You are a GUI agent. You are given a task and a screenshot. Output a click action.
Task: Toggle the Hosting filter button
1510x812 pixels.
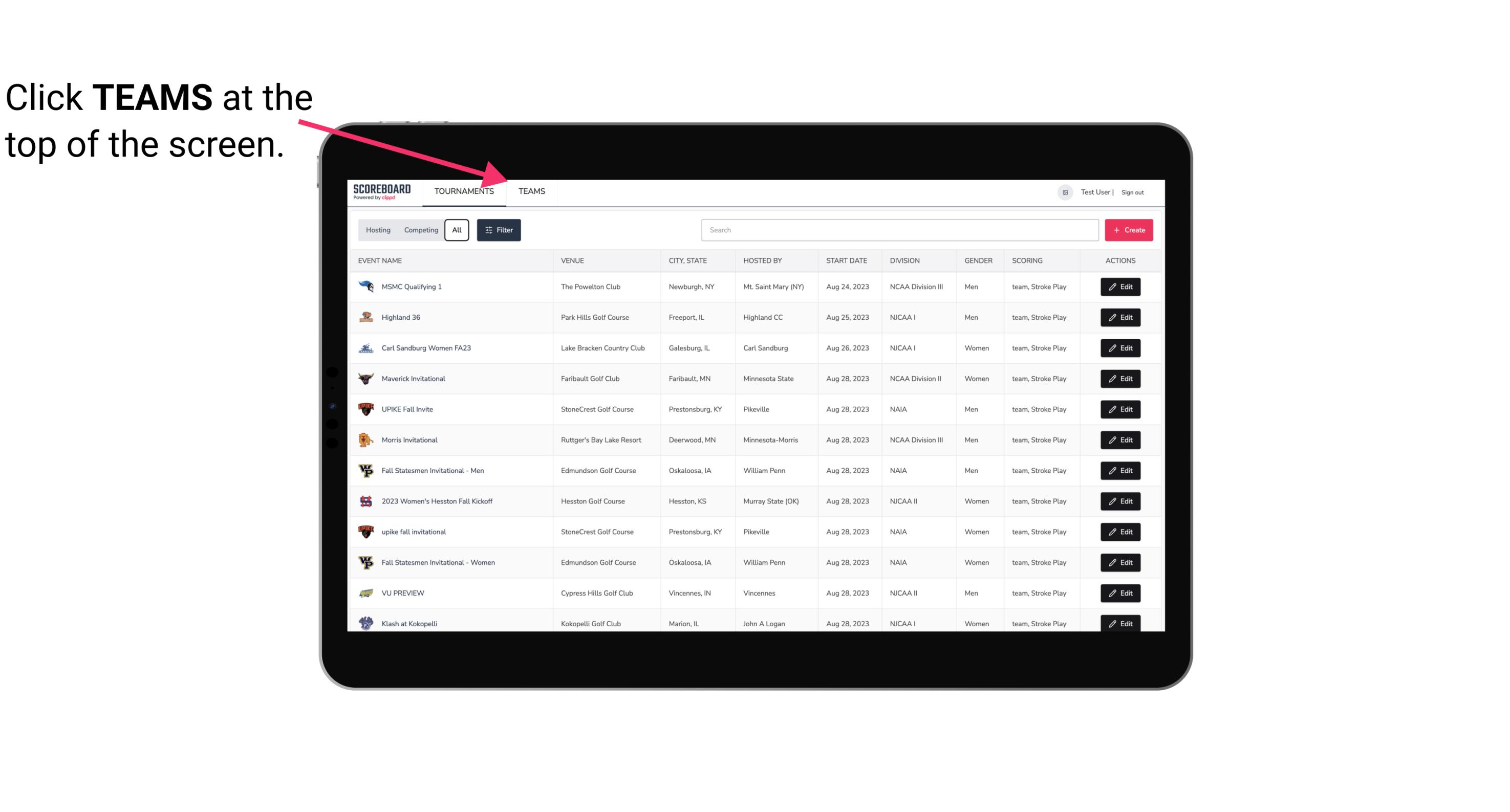378,229
